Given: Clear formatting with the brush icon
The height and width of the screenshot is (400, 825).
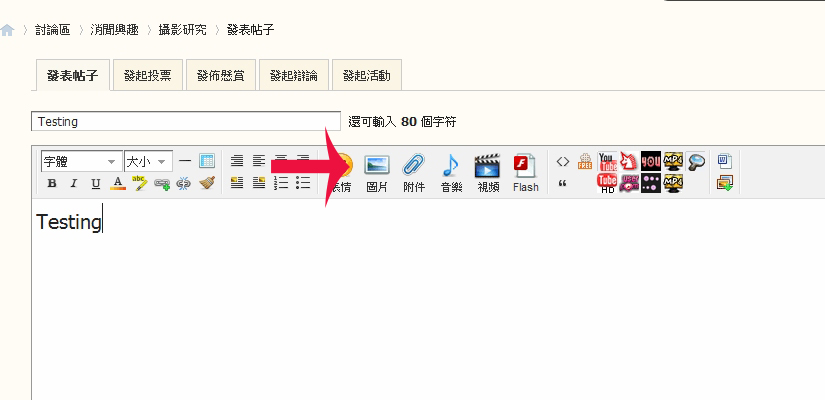Looking at the screenshot, I should 207,183.
